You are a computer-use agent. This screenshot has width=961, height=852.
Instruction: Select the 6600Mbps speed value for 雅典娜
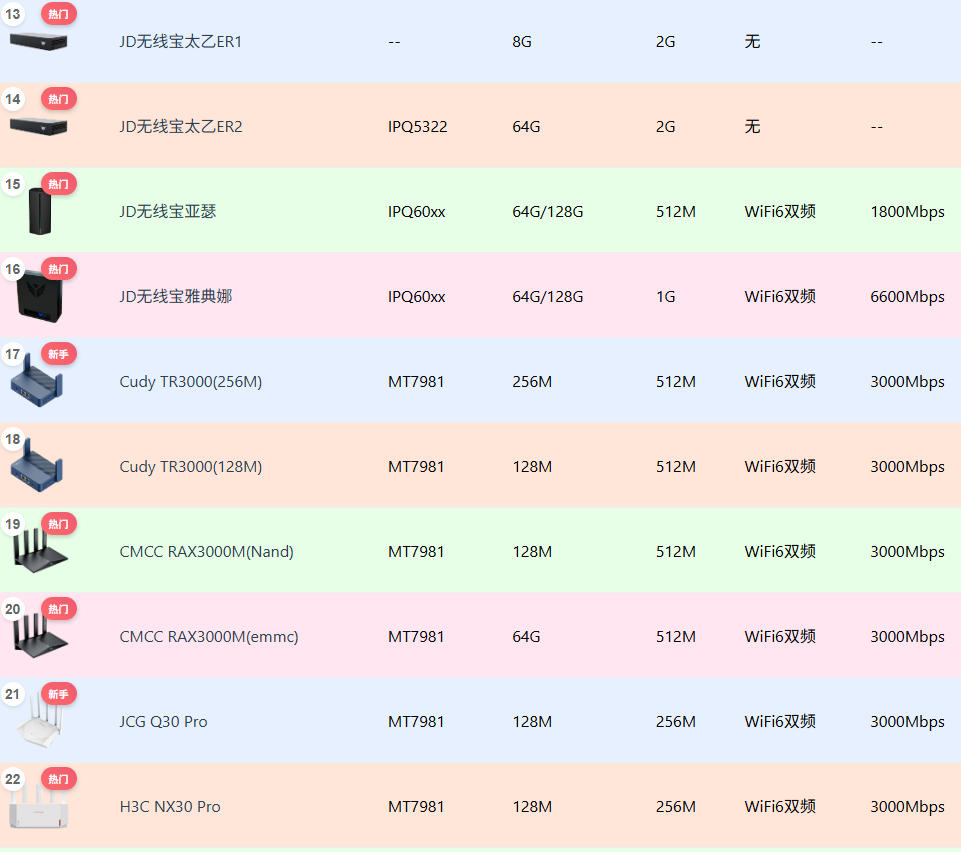click(x=908, y=296)
